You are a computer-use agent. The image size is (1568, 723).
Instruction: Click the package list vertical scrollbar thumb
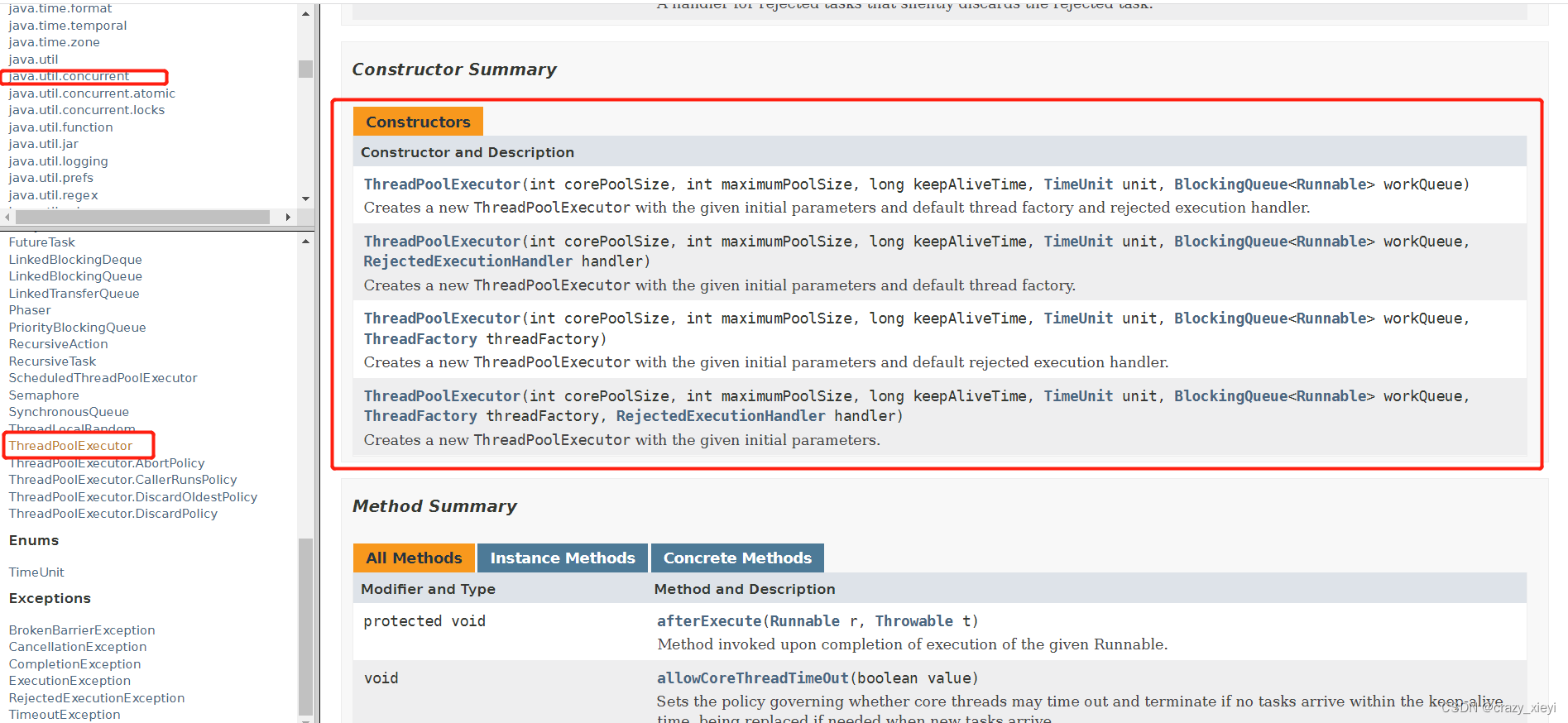(x=305, y=69)
